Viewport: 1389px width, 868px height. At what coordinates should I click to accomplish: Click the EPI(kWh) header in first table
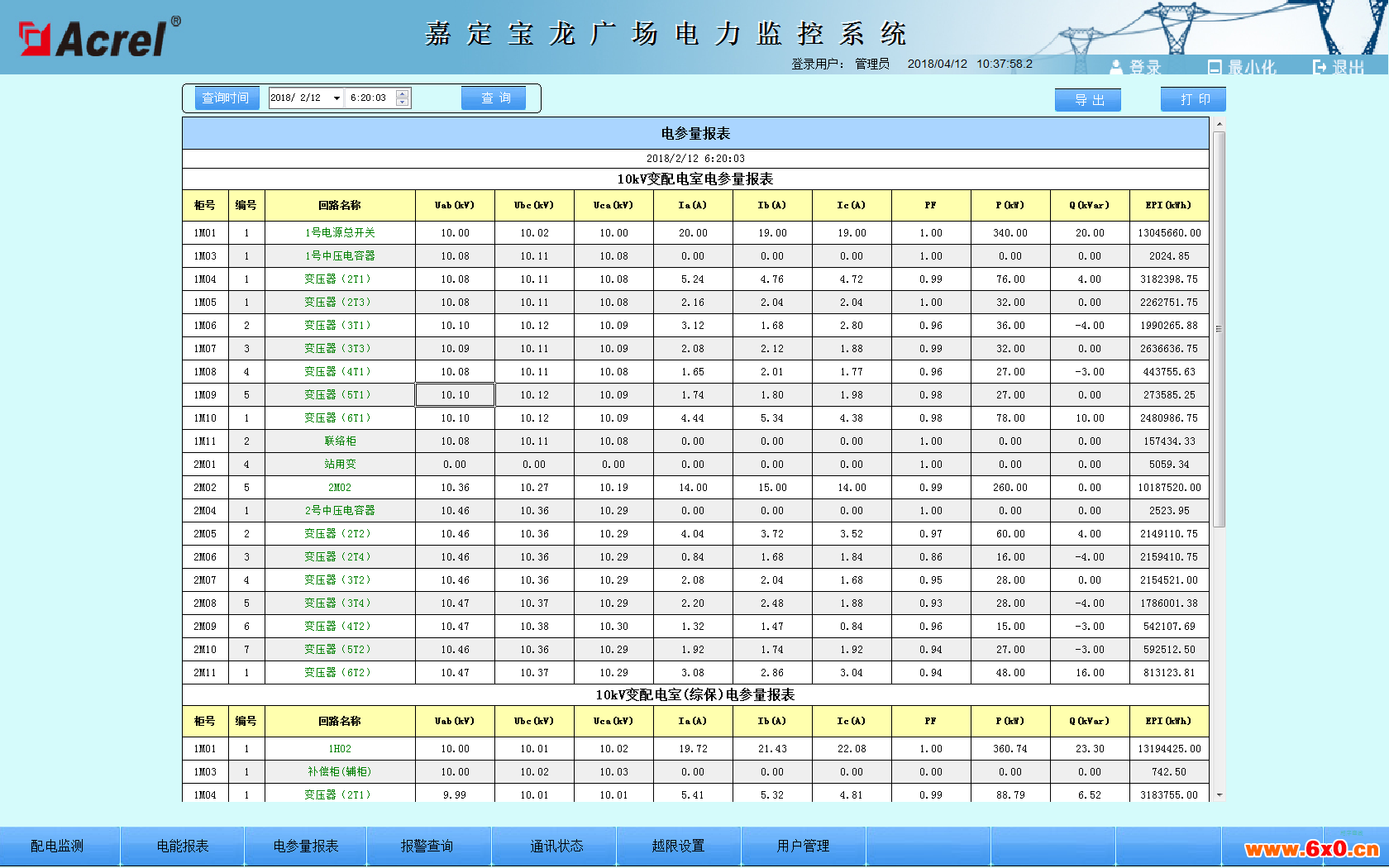click(1169, 205)
